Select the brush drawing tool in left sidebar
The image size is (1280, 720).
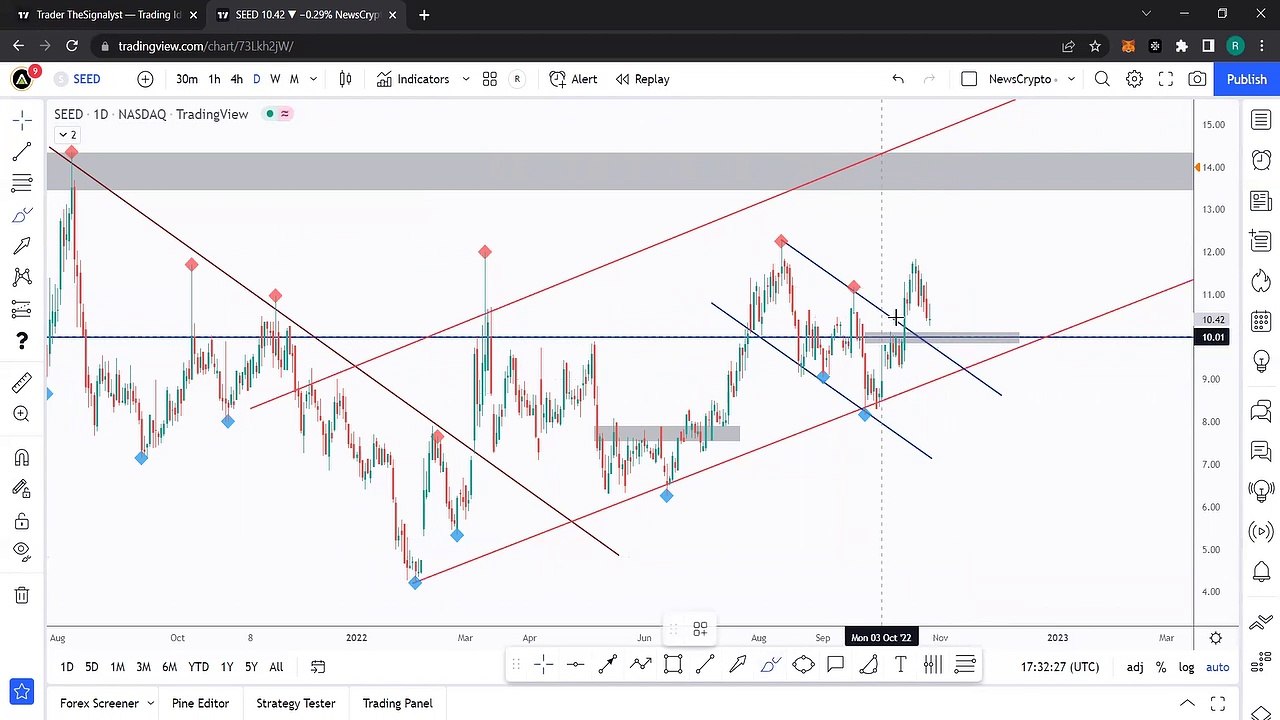click(x=21, y=215)
